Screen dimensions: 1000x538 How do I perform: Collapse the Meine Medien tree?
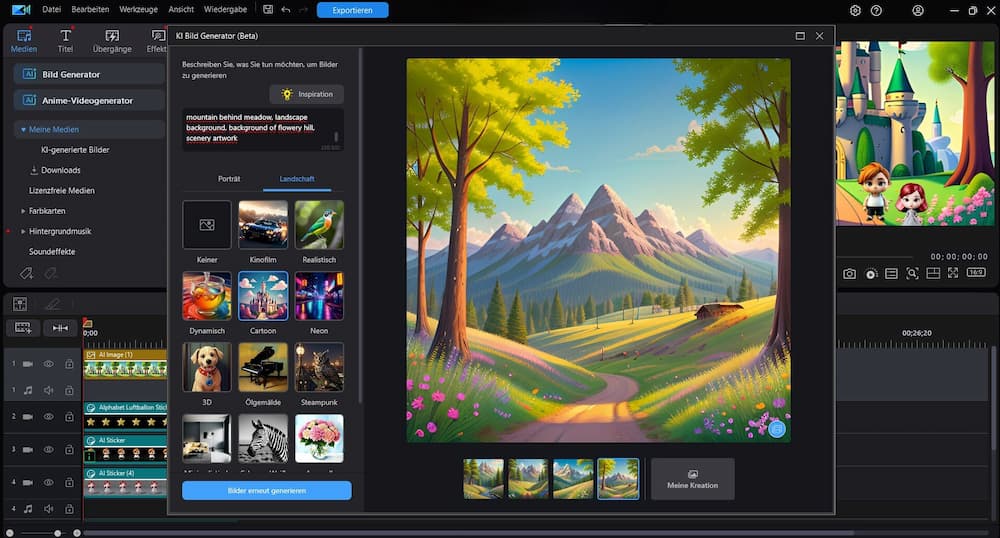(23, 129)
